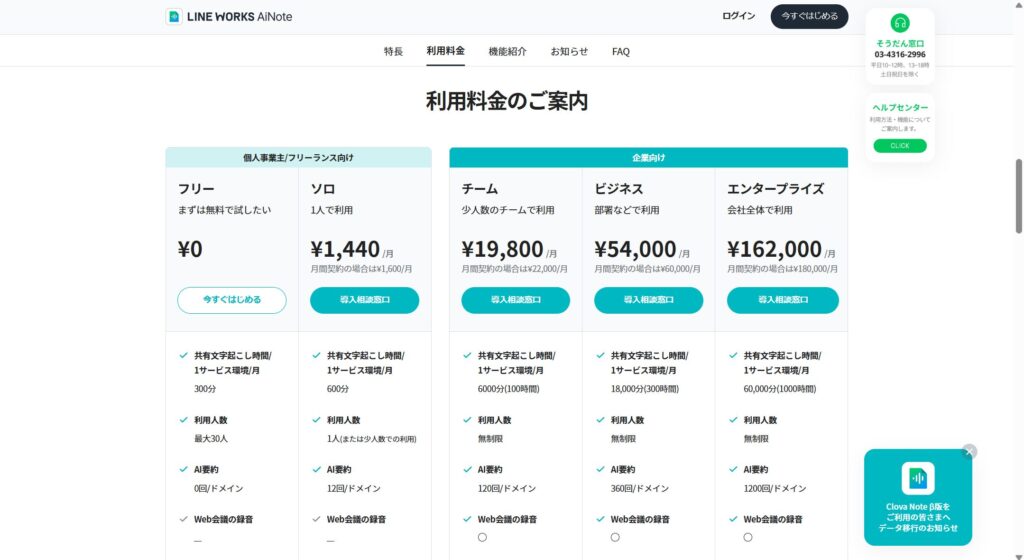Click the page vertical scrollbar thumb

pyautogui.click(x=1018, y=196)
